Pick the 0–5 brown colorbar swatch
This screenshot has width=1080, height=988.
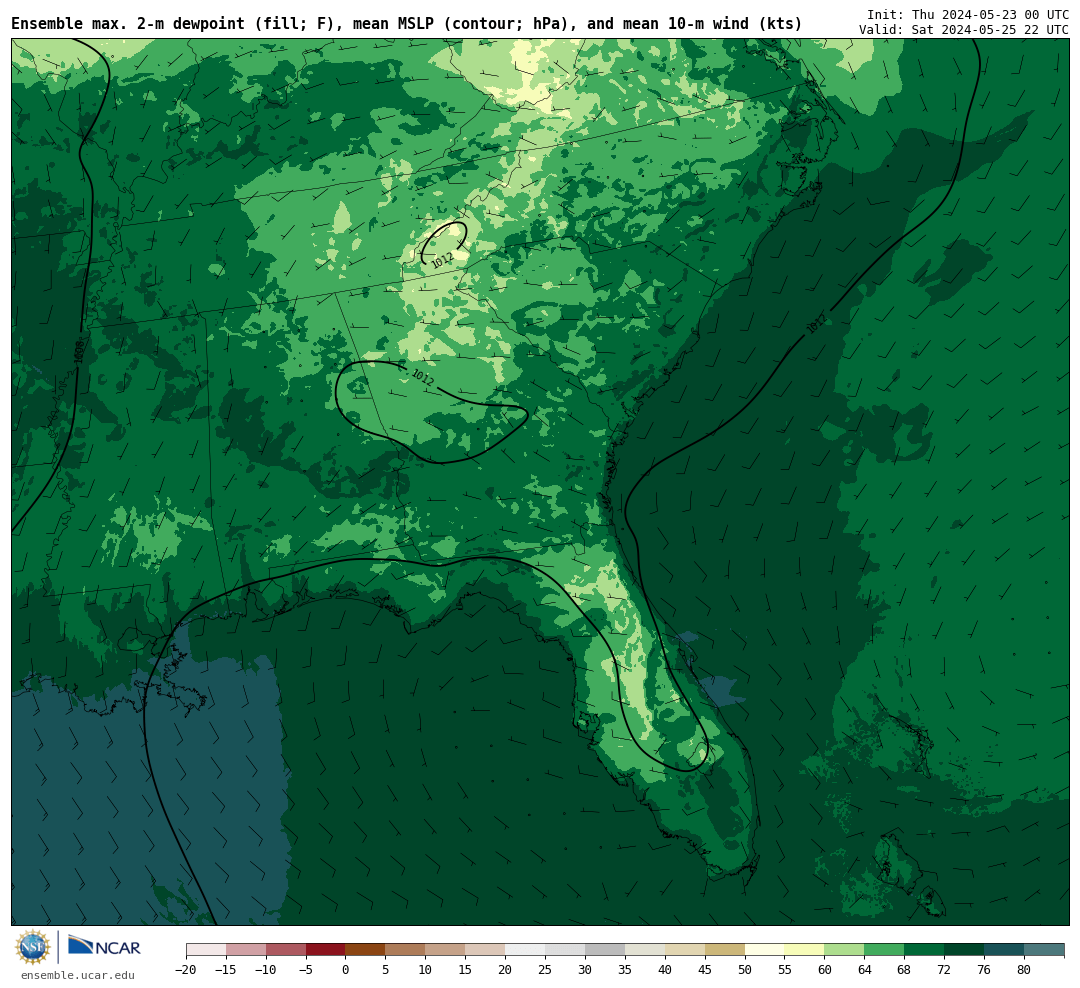click(x=365, y=950)
